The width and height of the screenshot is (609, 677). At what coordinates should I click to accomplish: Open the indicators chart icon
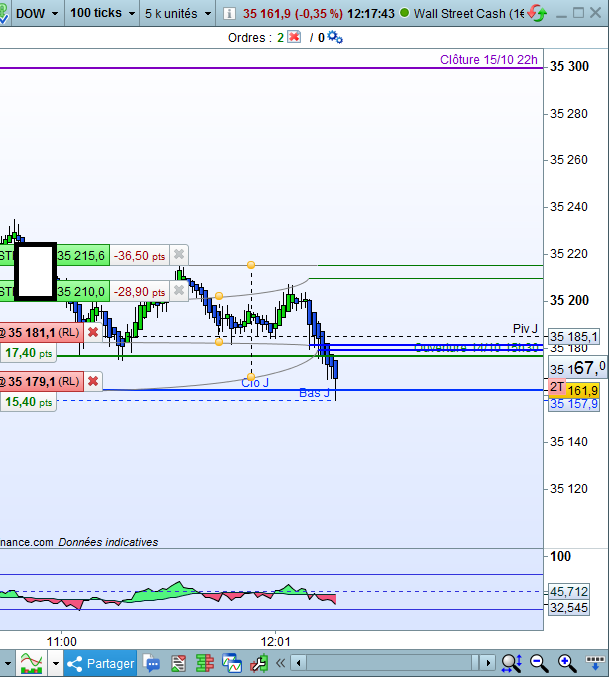pos(32,663)
